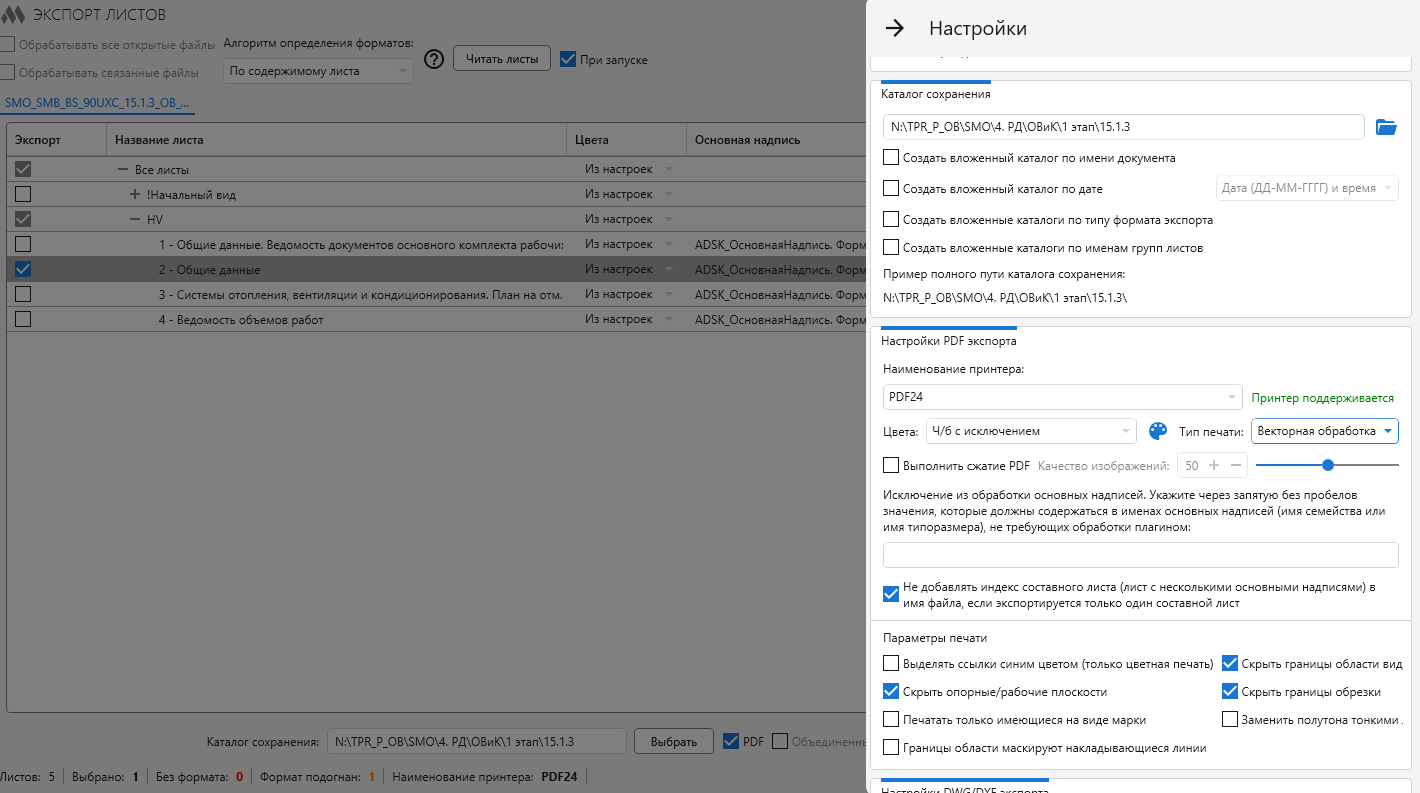1420x793 pixels.
Task: Open Цвета Ч/б с исключением dropdown
Action: pyautogui.click(x=1031, y=431)
